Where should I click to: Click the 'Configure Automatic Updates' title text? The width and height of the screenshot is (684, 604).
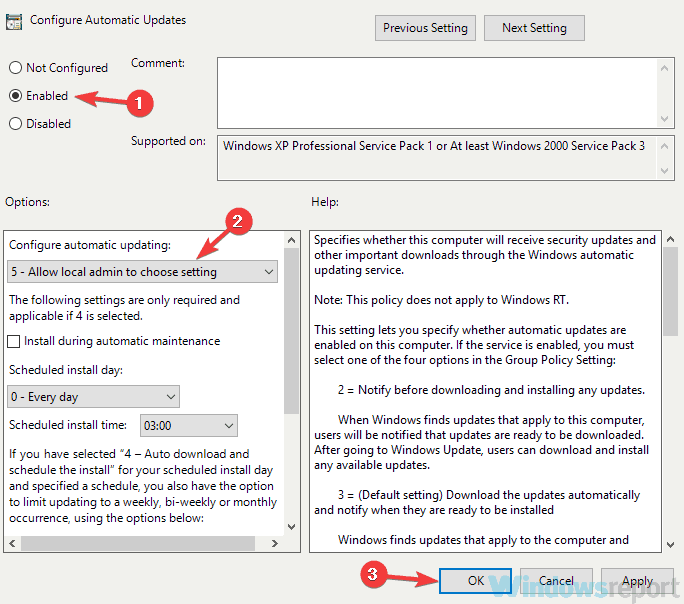pyautogui.click(x=108, y=20)
